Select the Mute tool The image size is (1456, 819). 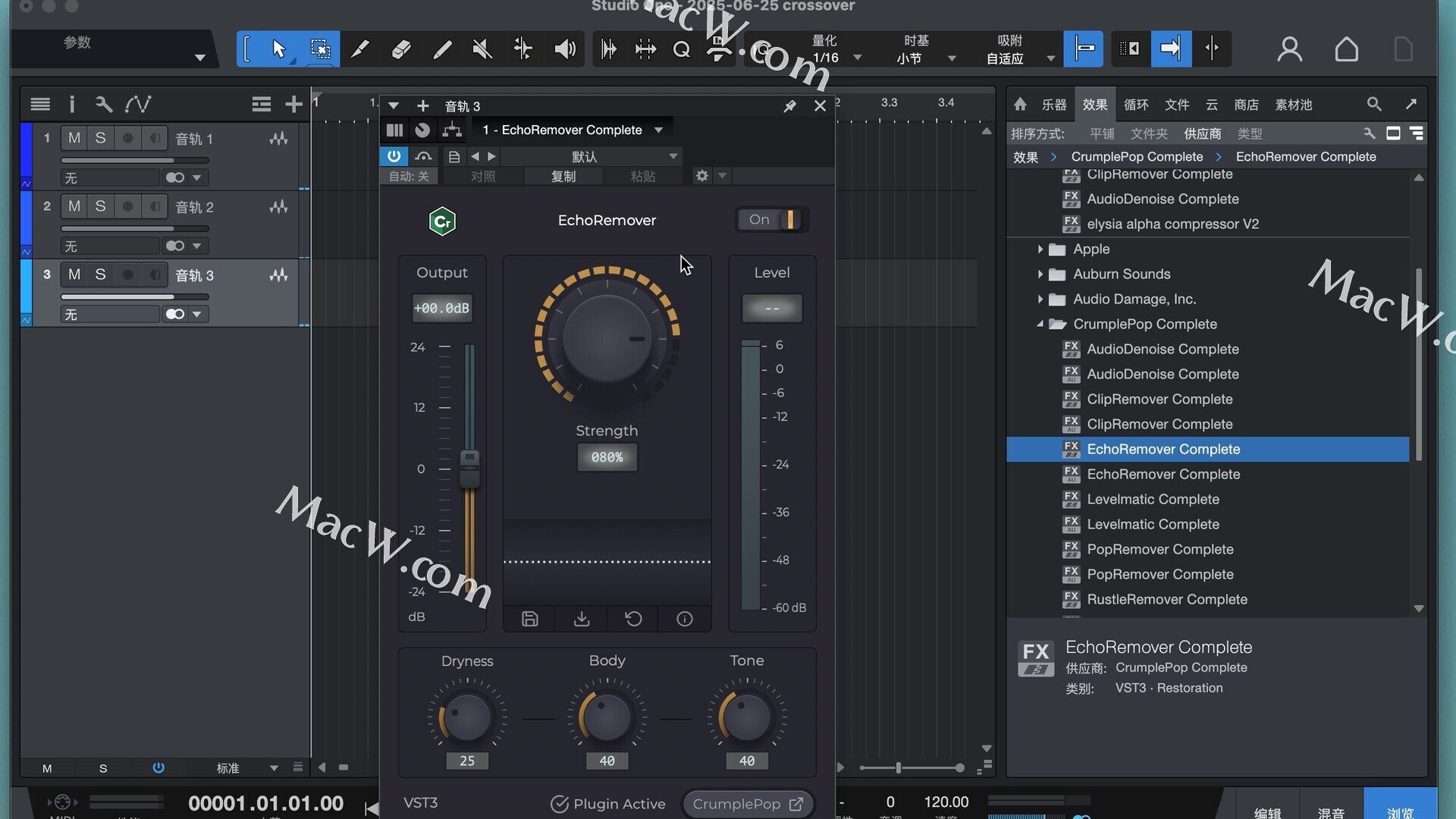[482, 49]
